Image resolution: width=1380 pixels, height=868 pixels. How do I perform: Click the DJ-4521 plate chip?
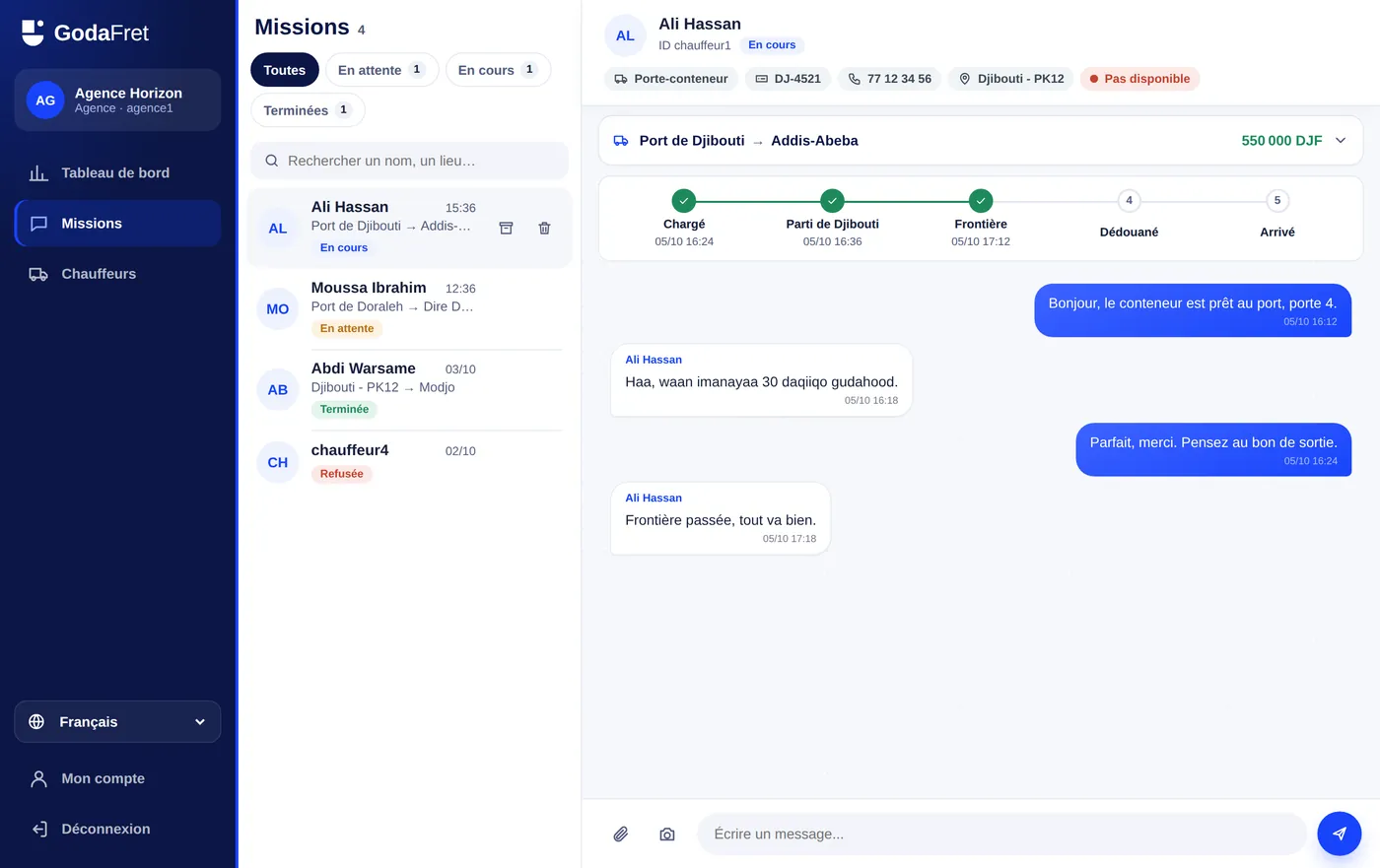pyautogui.click(x=789, y=79)
